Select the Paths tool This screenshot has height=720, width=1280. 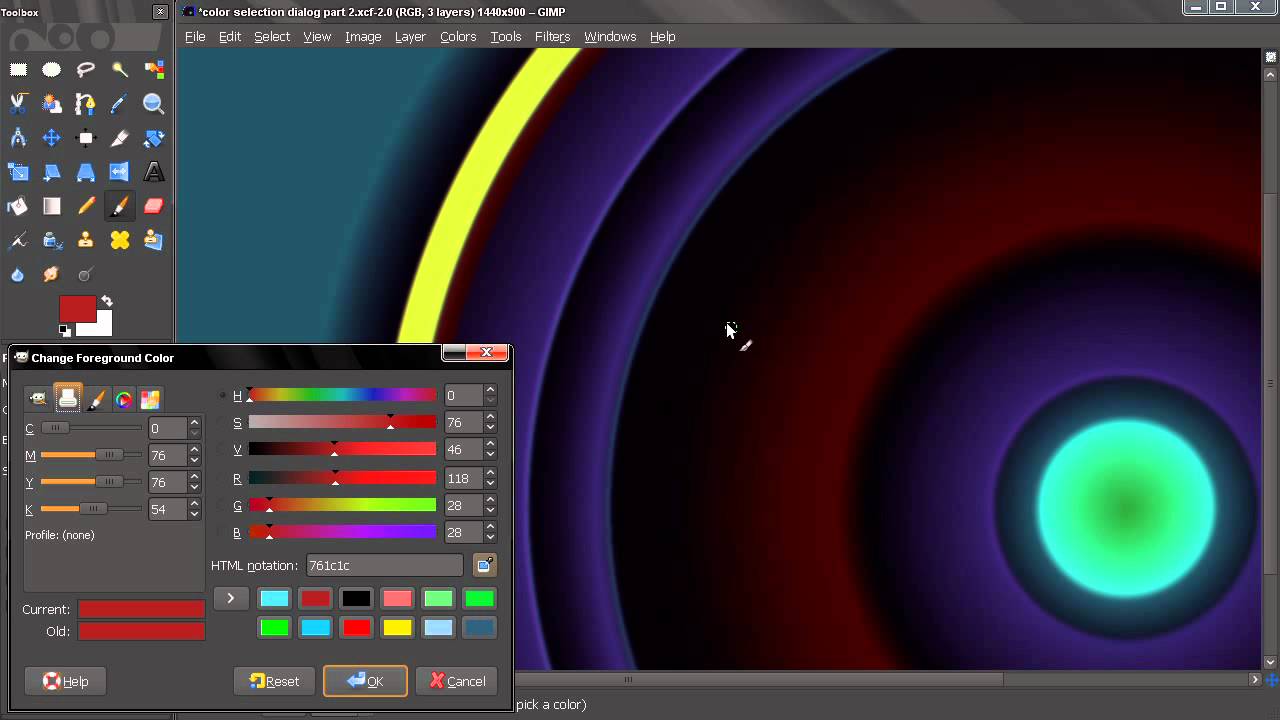[86, 103]
